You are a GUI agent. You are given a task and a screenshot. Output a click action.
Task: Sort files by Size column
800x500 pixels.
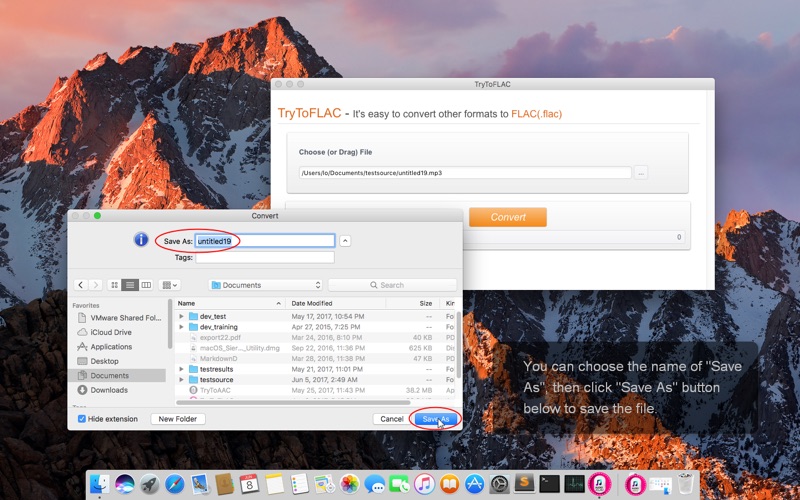tap(412, 303)
